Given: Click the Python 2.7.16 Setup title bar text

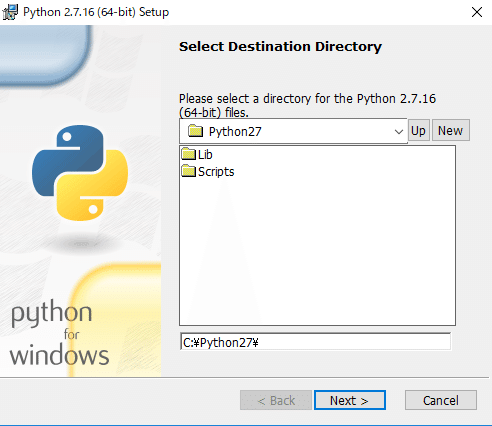Looking at the screenshot, I should point(96,12).
